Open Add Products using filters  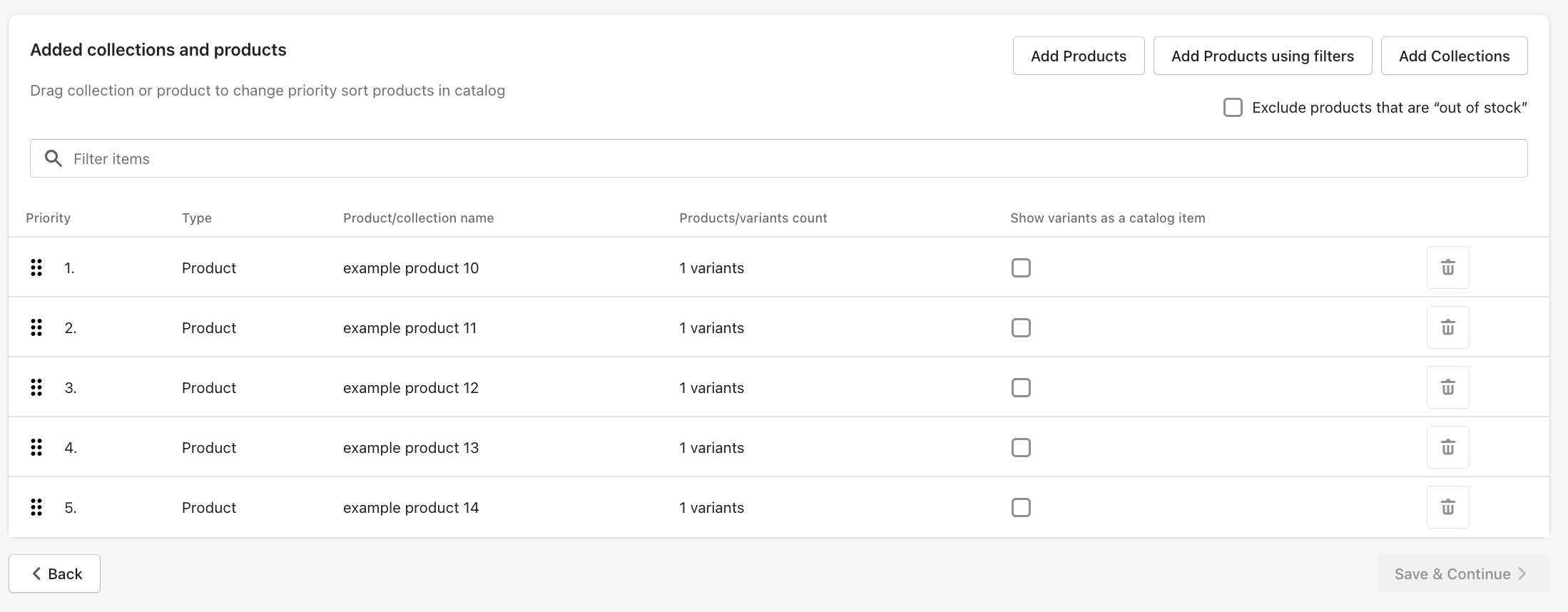[x=1262, y=56]
